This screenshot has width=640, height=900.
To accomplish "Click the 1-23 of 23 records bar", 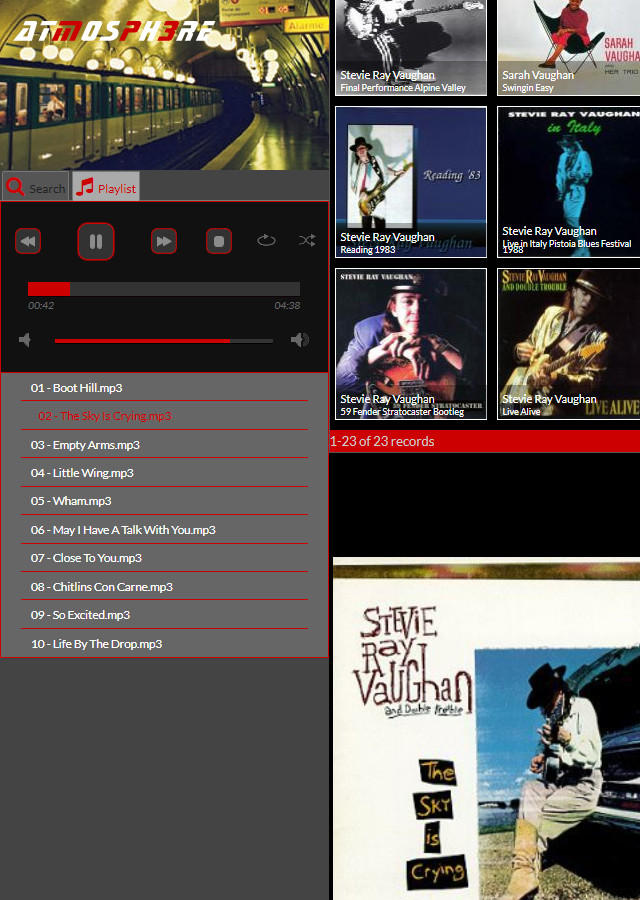I will [x=484, y=441].
